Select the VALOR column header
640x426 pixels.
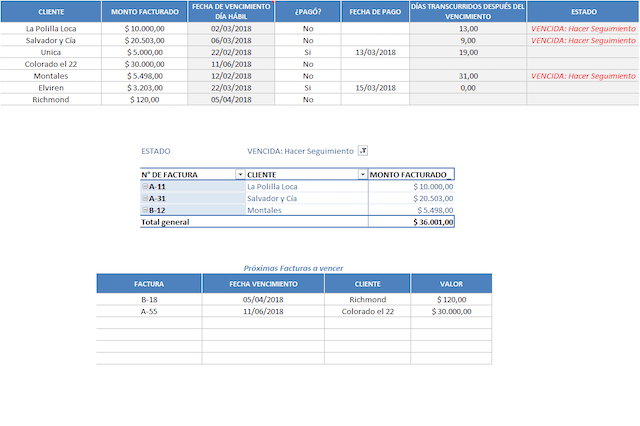tap(451, 284)
